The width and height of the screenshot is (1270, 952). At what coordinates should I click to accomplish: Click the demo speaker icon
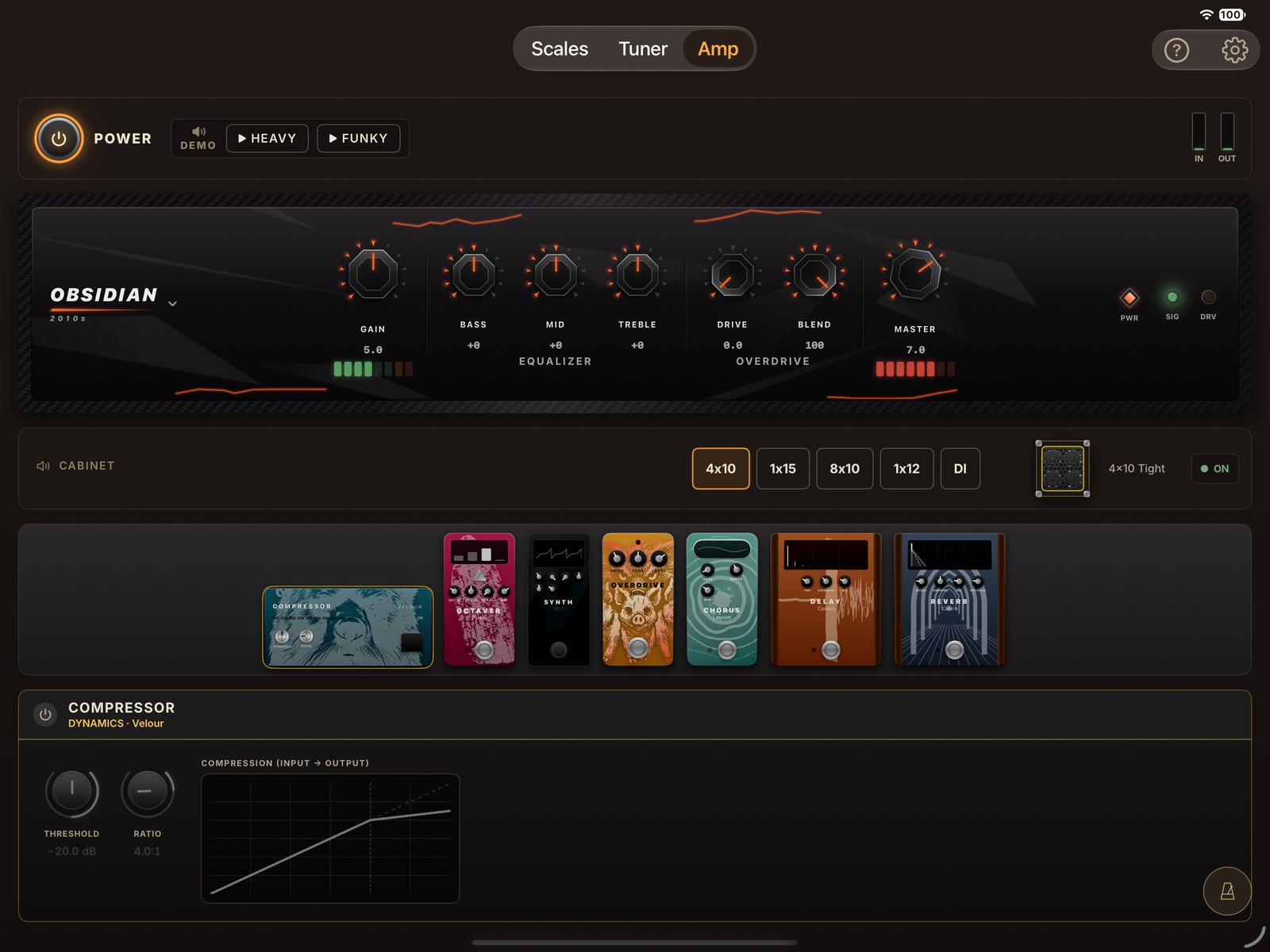[198, 132]
